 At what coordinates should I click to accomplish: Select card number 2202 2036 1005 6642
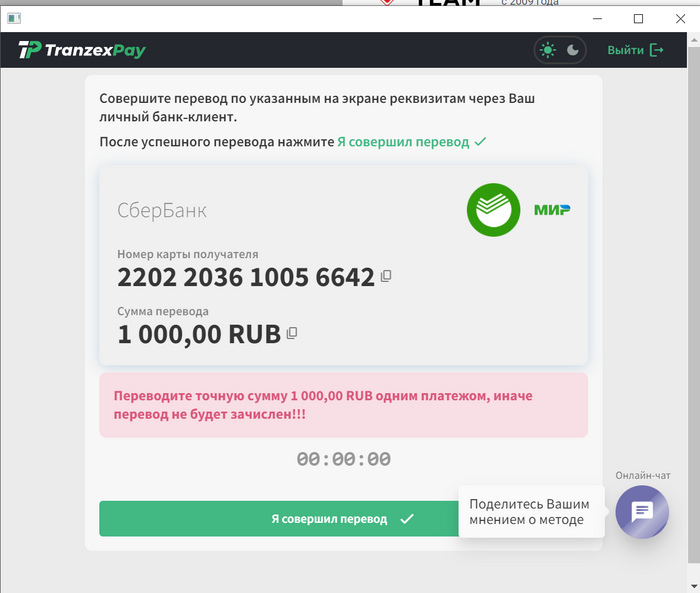tap(246, 277)
